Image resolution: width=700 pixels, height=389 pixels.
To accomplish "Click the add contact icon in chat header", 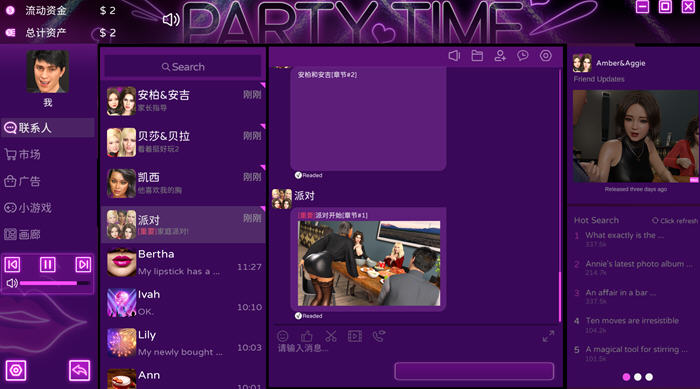I will 500,56.
